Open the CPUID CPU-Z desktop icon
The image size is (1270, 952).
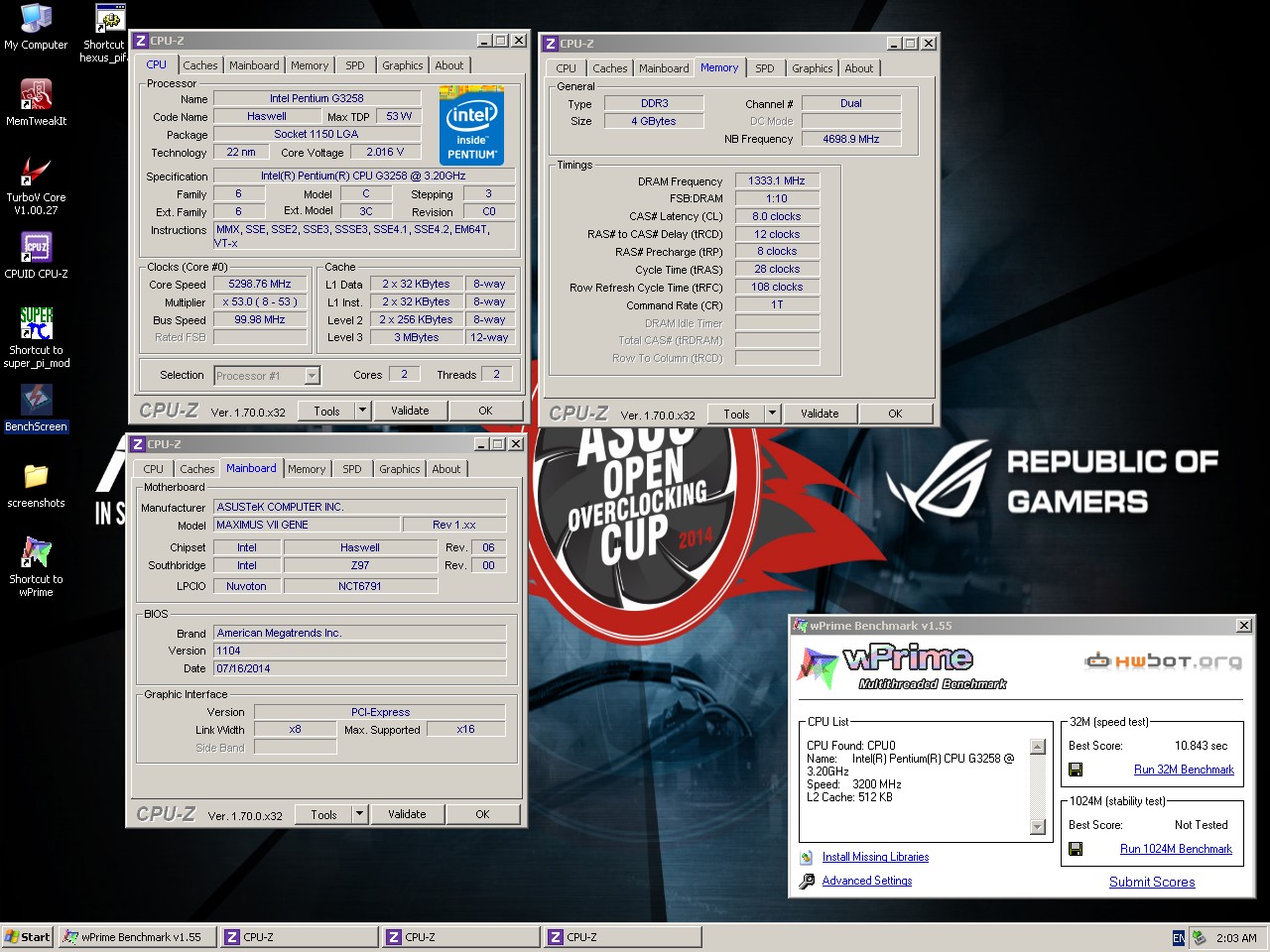coord(36,255)
